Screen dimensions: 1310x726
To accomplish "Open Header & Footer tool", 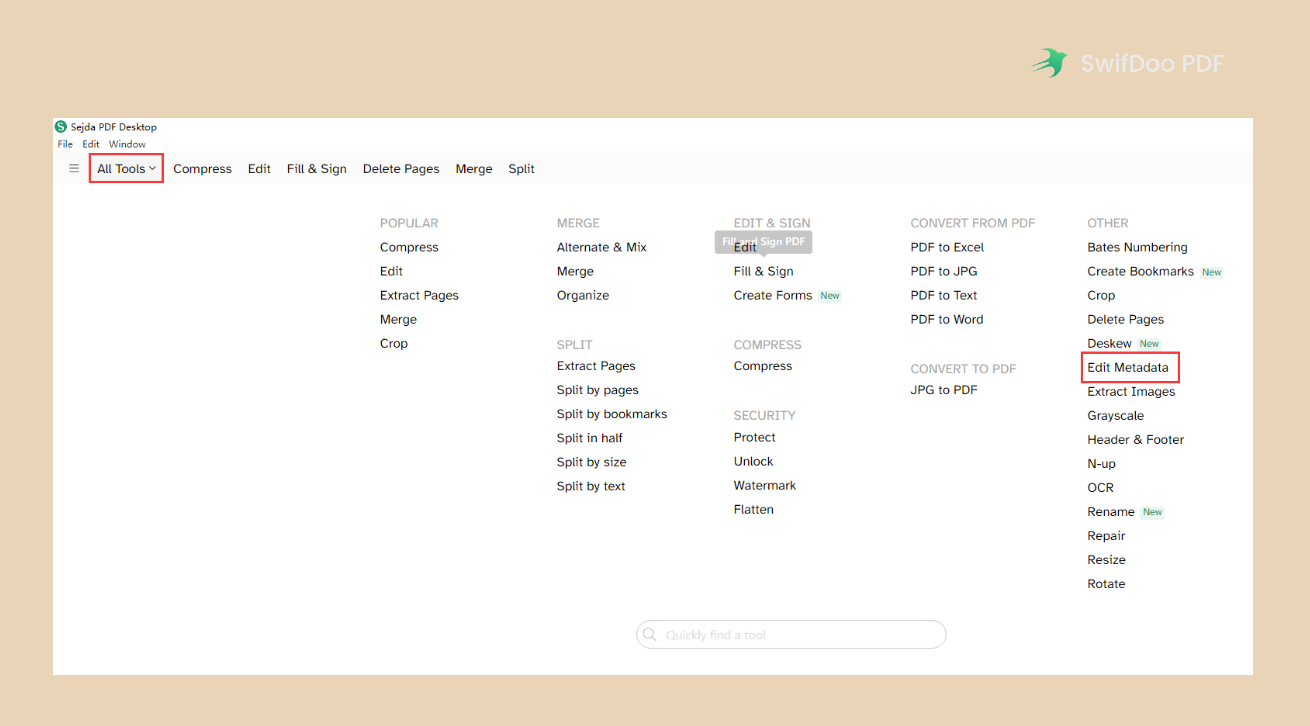I will (1136, 439).
